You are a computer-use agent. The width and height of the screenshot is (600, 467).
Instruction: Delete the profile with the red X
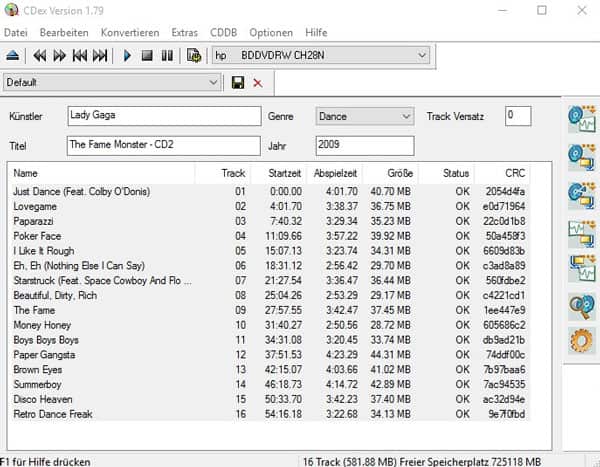pos(258,83)
